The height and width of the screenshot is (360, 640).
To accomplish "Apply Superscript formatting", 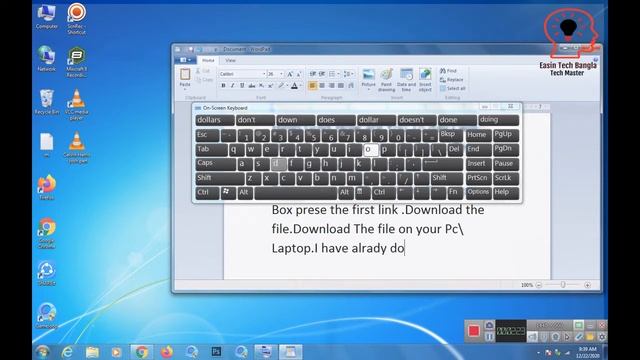I will click(270, 86).
